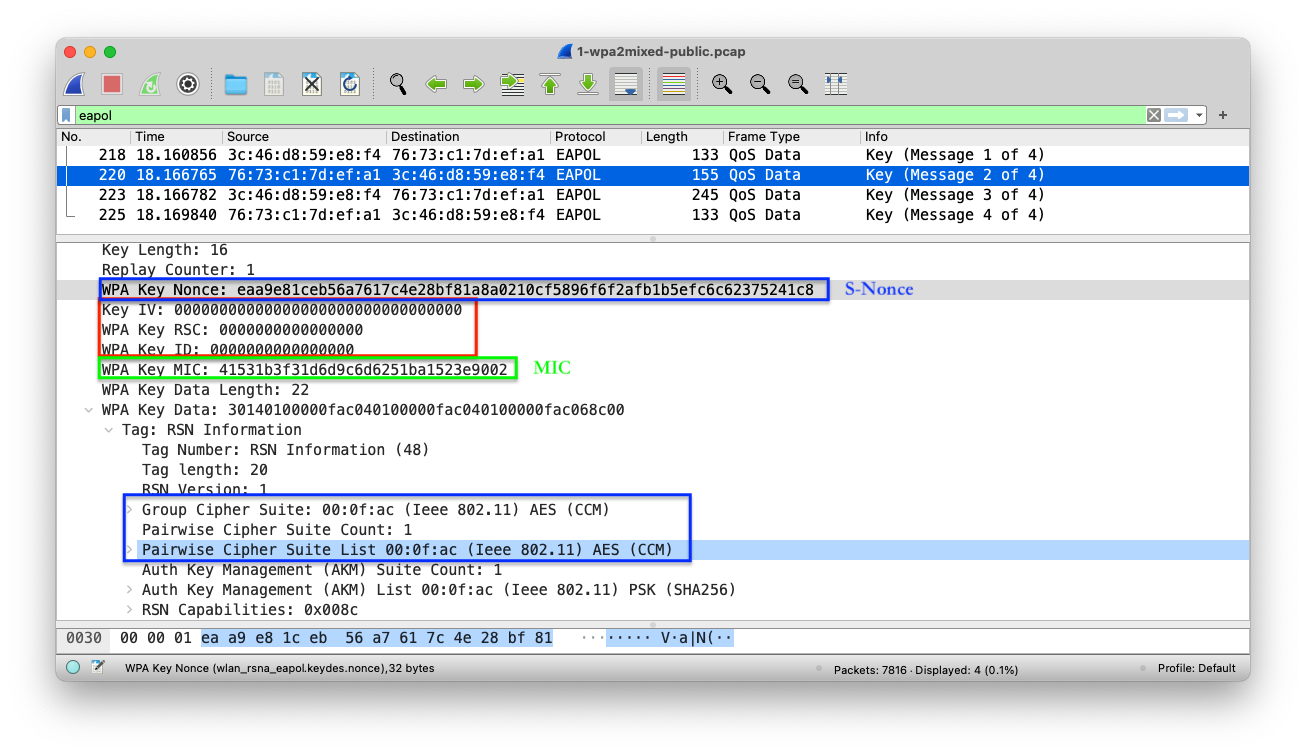Toggle packet colorization rules
1306x755 pixels.
(x=674, y=85)
